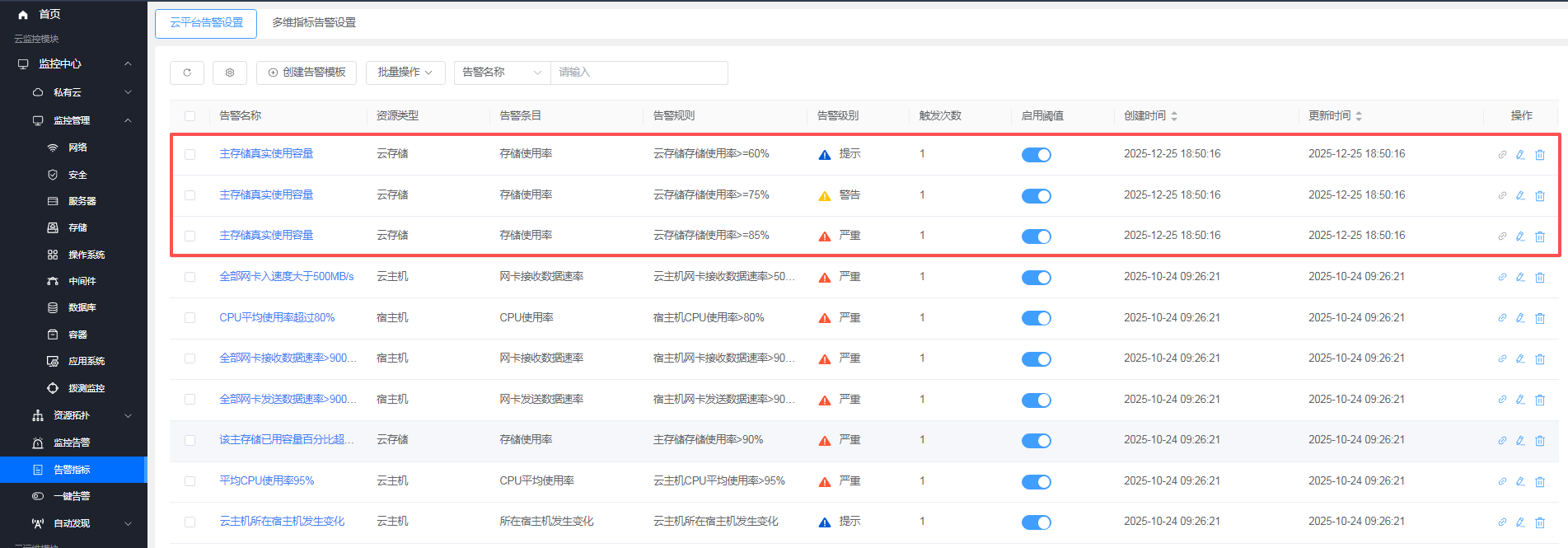
Task: Click the 请输入 search input field
Action: [639, 73]
